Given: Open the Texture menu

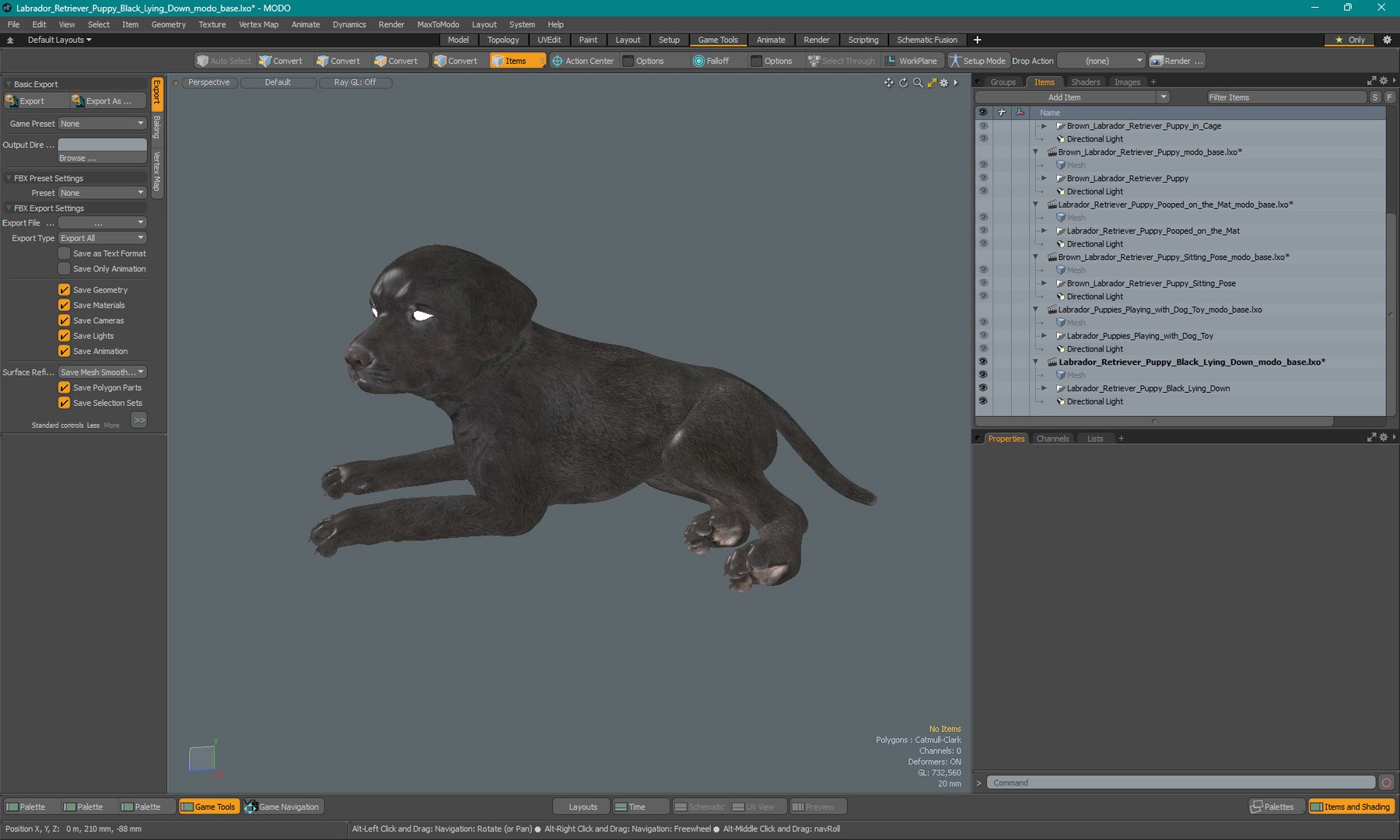Looking at the screenshot, I should 212,24.
